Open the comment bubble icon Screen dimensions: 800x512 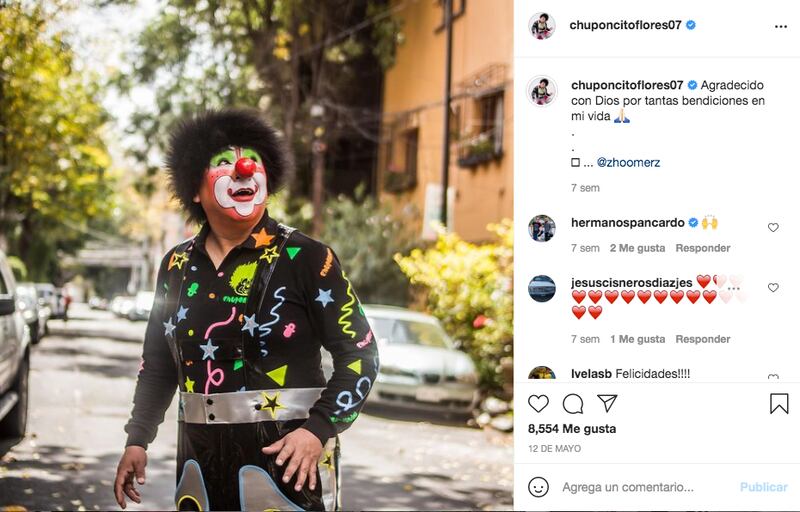click(573, 403)
